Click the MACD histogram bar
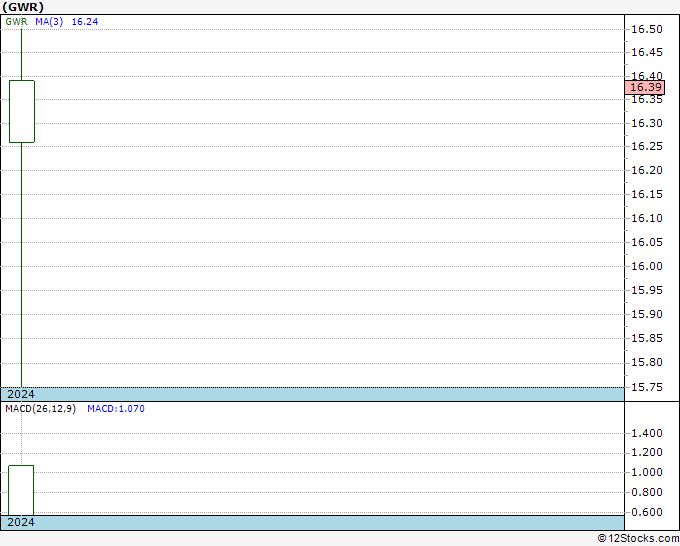The width and height of the screenshot is (680, 546). [x=21, y=490]
